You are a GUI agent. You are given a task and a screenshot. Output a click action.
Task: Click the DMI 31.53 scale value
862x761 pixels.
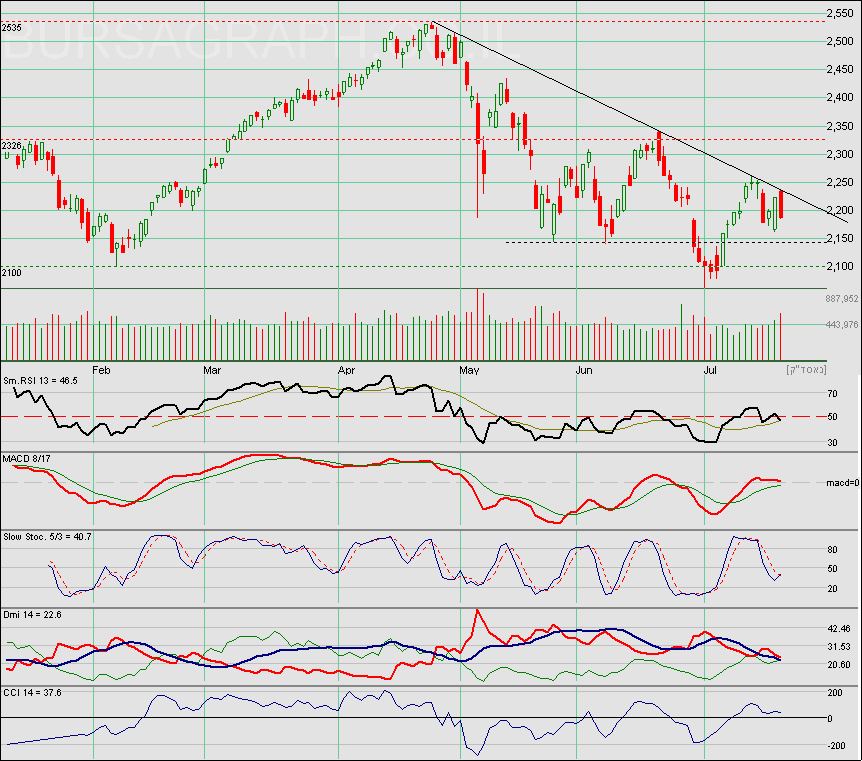pyautogui.click(x=838, y=647)
